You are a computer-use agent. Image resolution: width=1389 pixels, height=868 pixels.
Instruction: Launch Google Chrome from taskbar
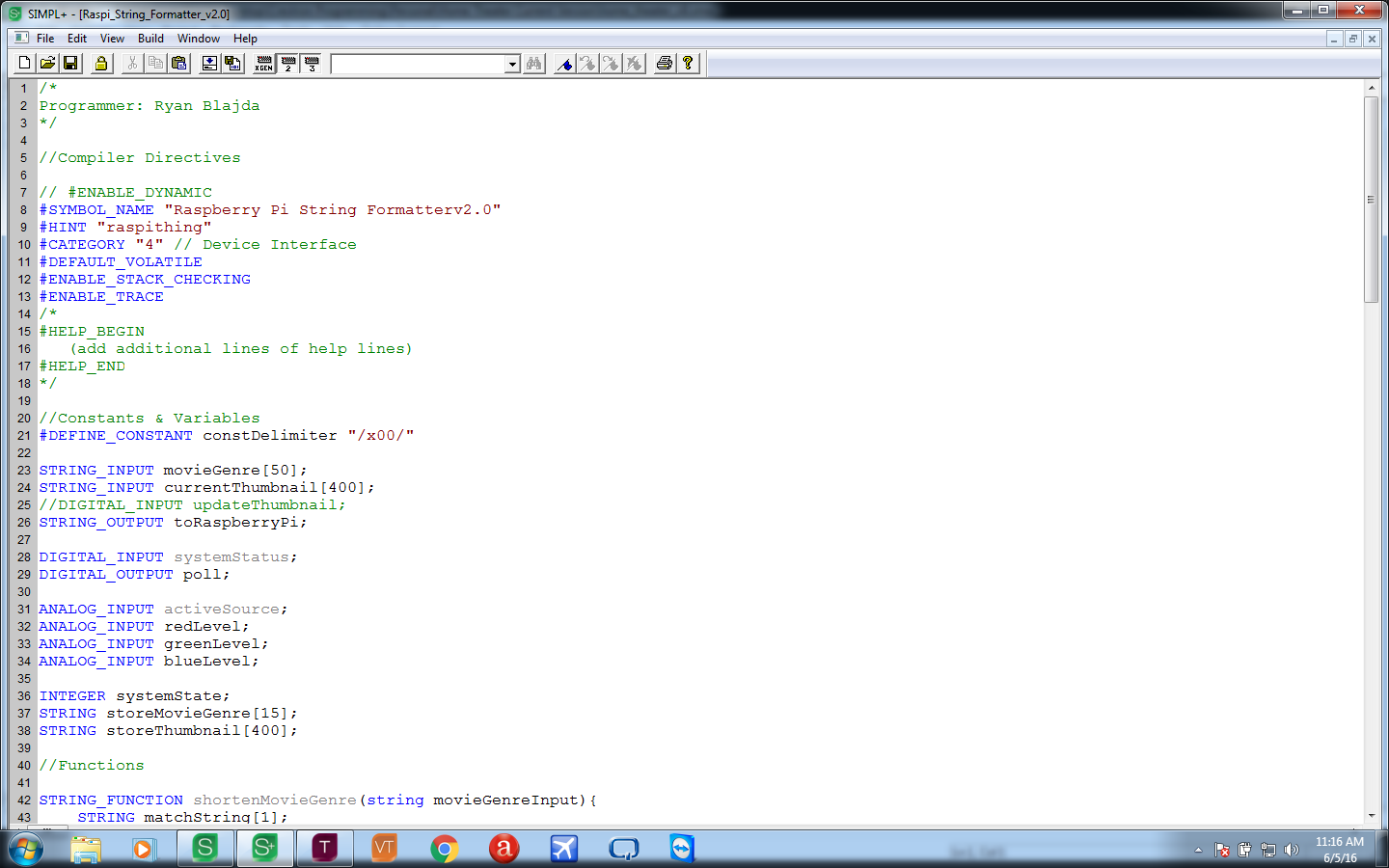(444, 849)
